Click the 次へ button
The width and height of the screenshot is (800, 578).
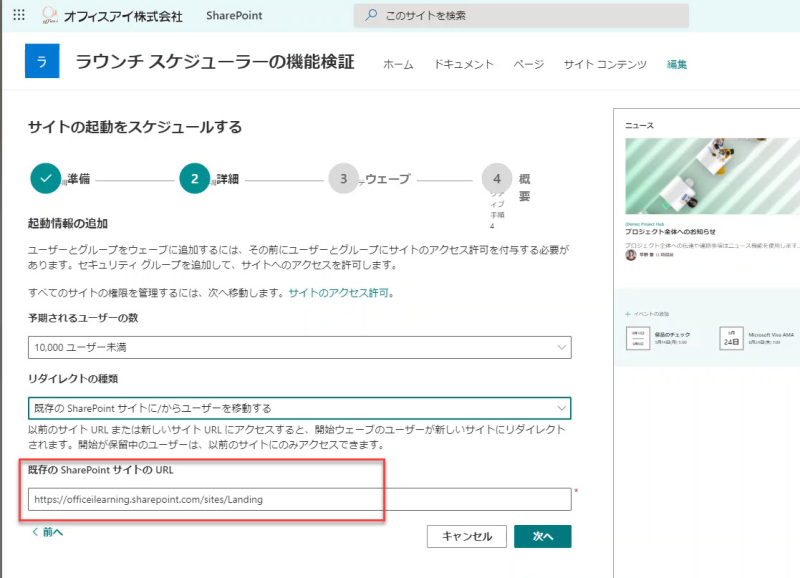pyautogui.click(x=543, y=536)
